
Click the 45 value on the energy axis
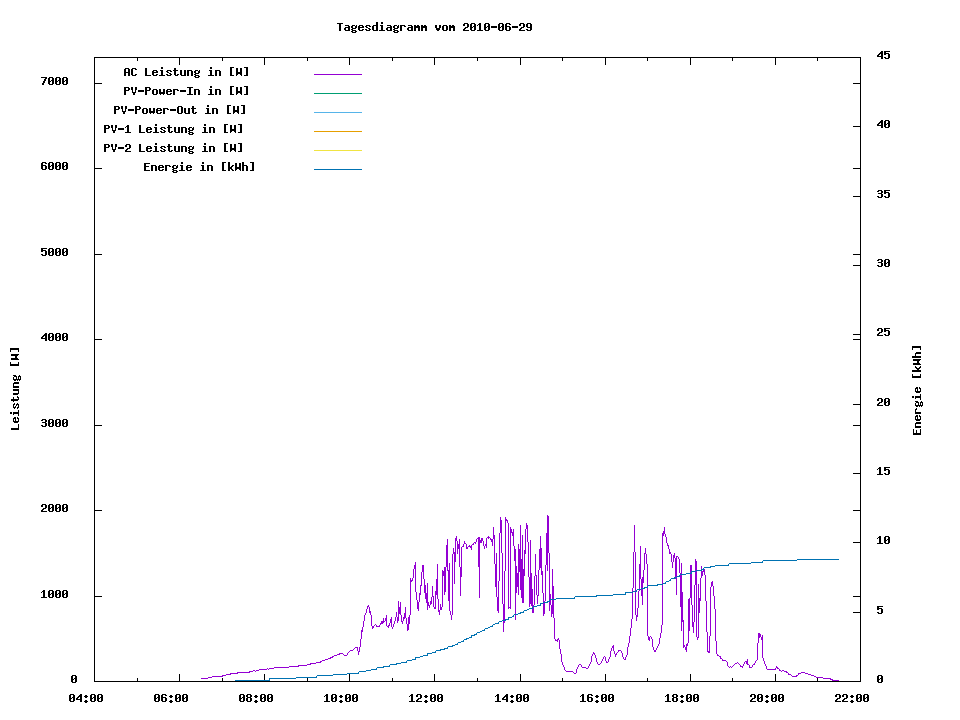[x=883, y=55]
